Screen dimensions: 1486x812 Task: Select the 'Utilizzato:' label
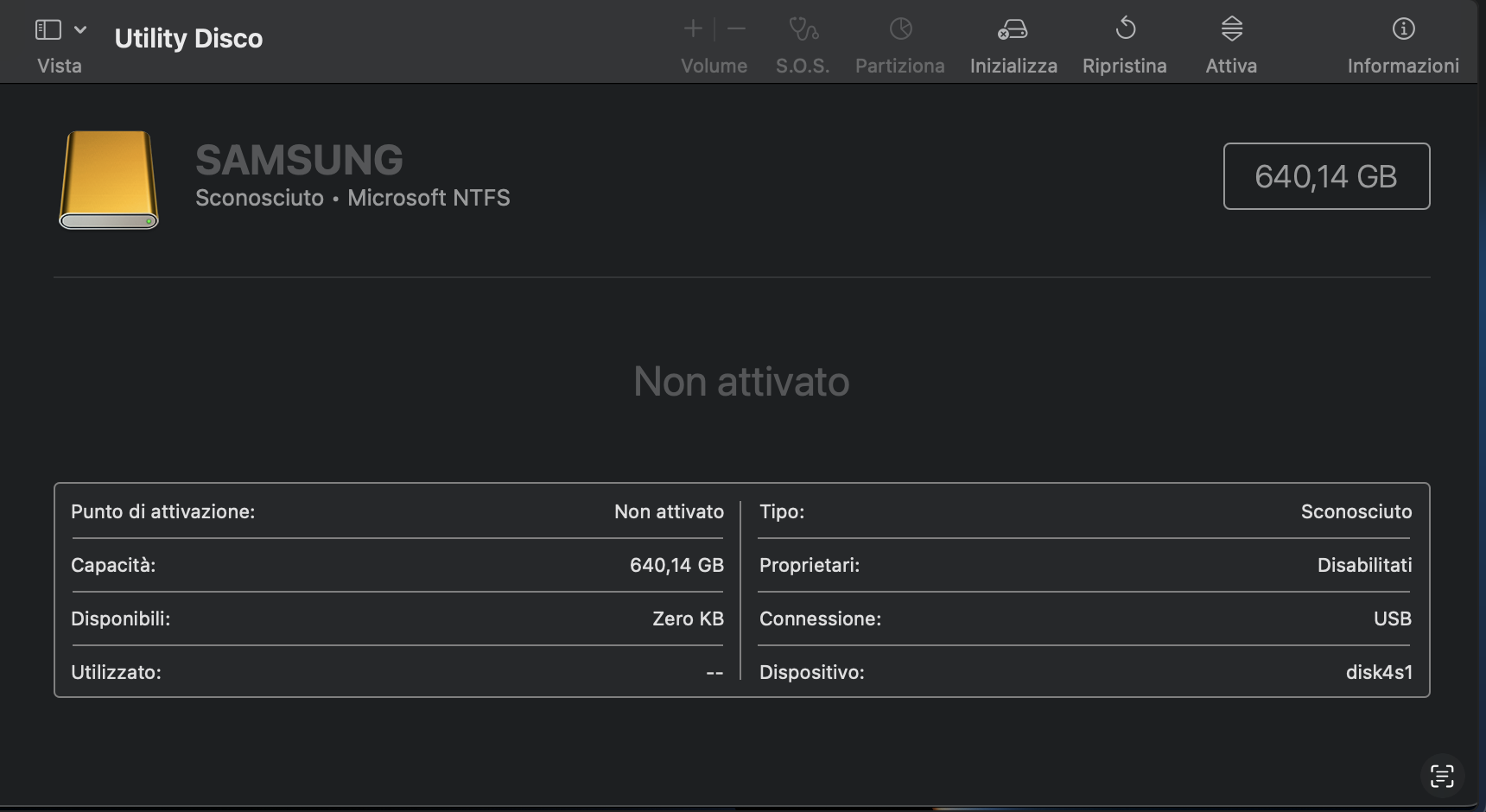[116, 672]
